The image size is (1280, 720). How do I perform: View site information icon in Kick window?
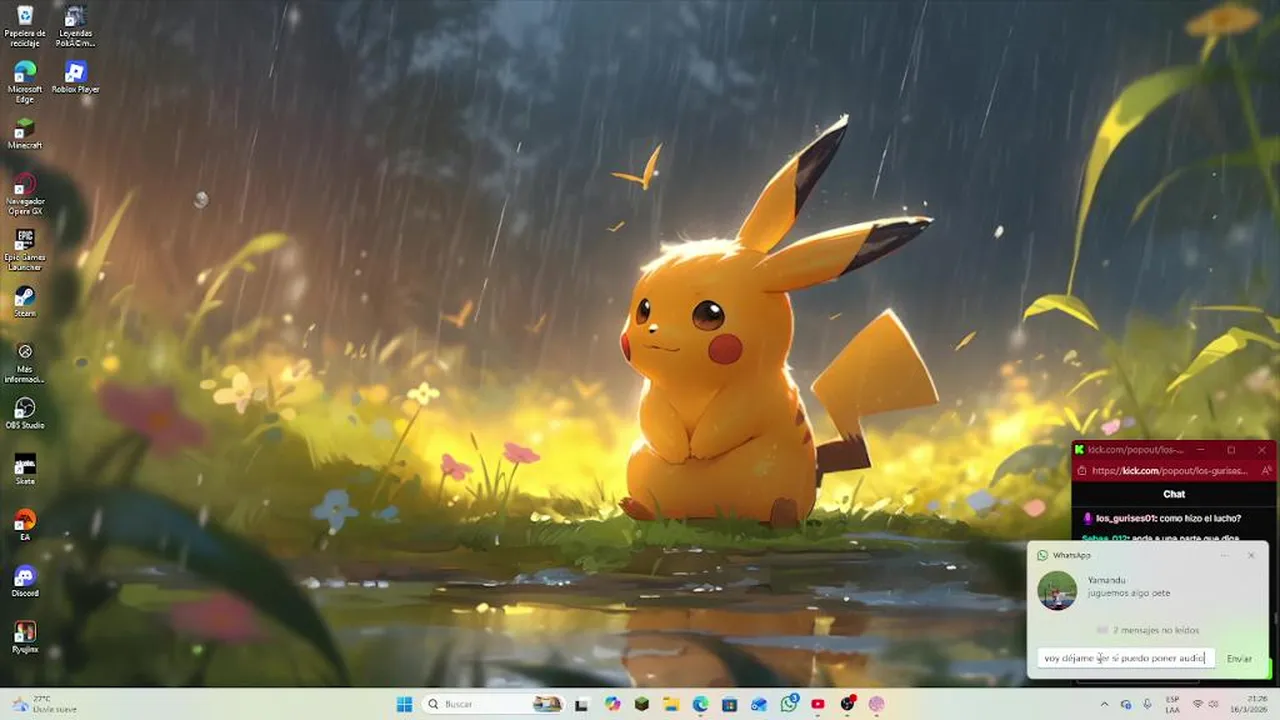click(x=1081, y=470)
